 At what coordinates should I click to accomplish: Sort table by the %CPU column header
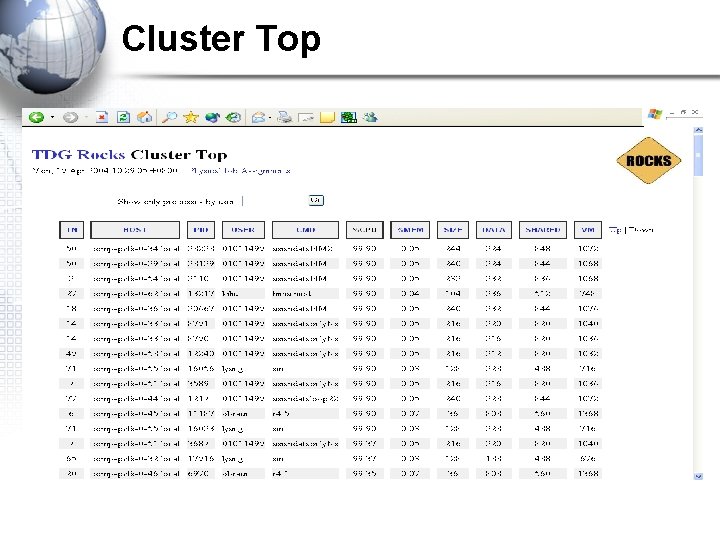tap(365, 230)
